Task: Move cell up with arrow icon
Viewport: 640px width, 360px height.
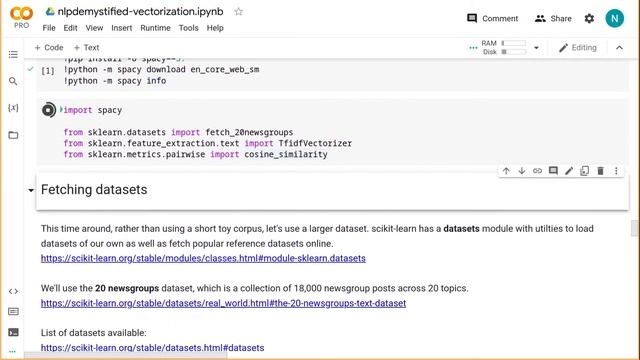Action: point(506,171)
